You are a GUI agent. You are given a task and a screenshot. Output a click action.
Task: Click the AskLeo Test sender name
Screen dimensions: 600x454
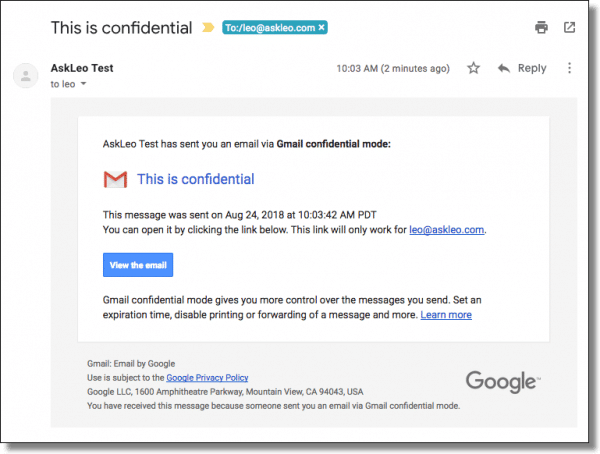click(82, 68)
